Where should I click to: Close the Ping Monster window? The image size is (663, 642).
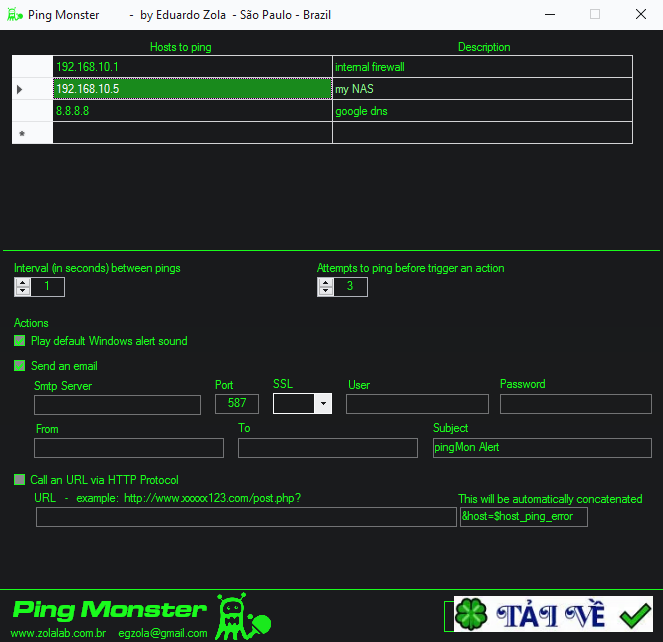pyautogui.click(x=641, y=14)
